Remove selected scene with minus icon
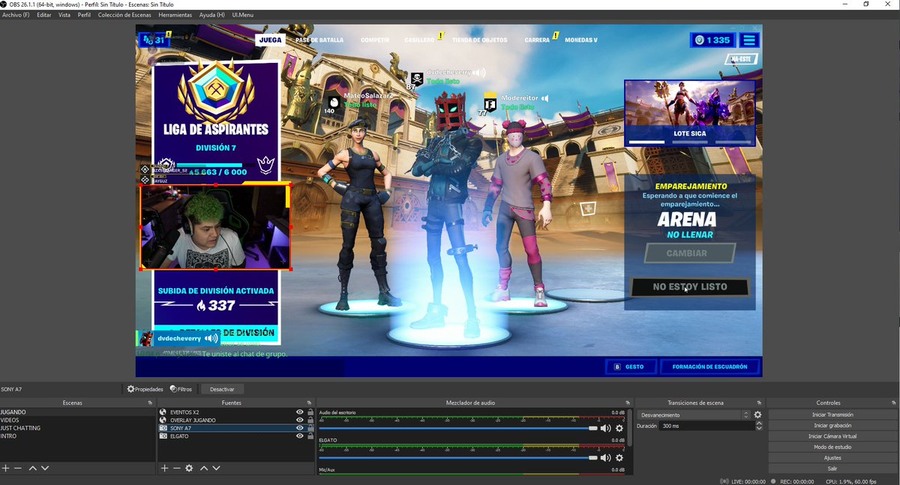Screen dimensions: 900x485 (x=18, y=468)
